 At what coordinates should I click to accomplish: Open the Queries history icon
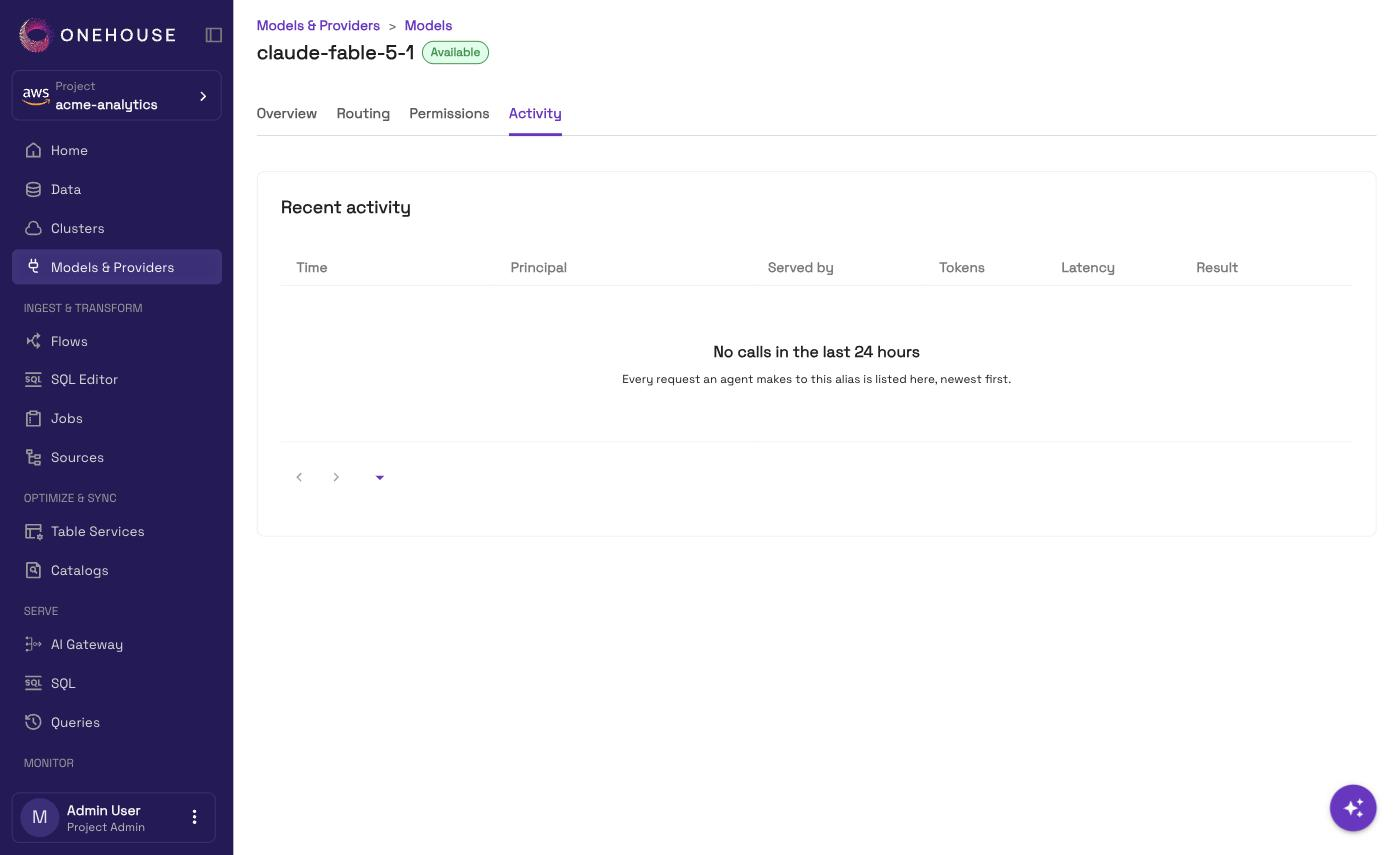click(33, 722)
